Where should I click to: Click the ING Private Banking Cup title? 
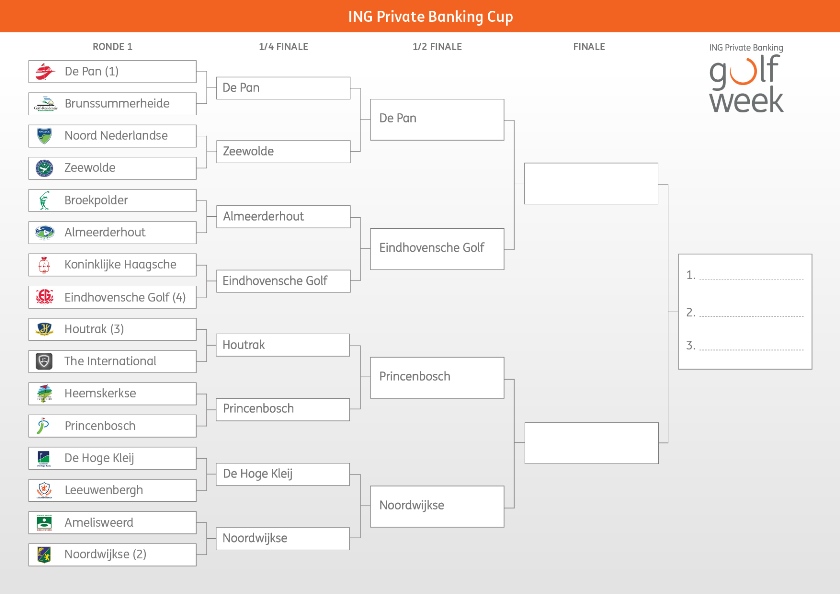tap(420, 16)
